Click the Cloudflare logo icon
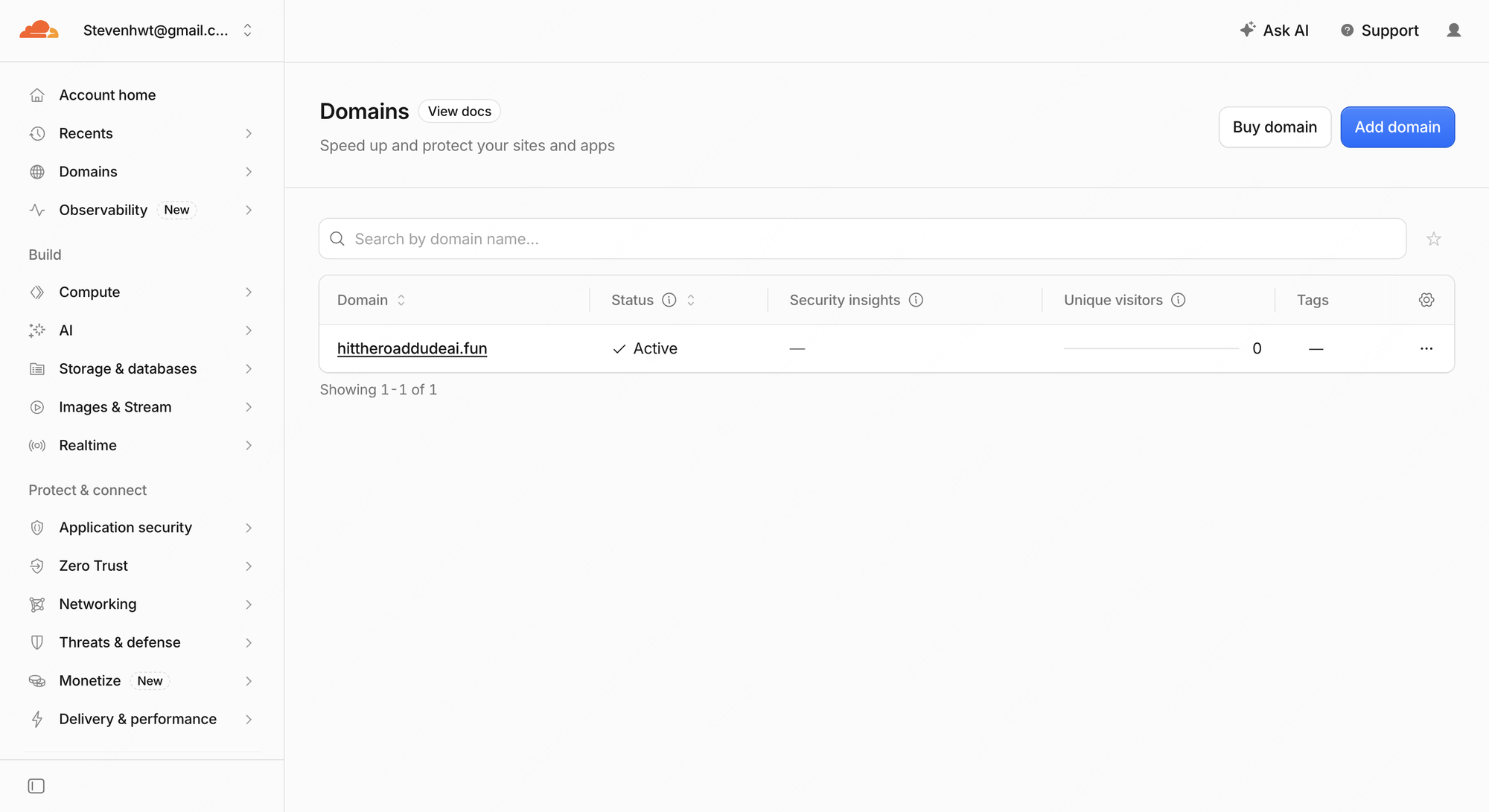 coord(39,30)
